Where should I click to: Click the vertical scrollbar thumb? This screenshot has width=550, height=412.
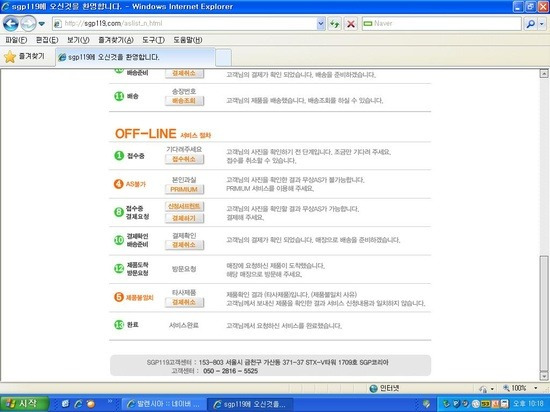544,313
